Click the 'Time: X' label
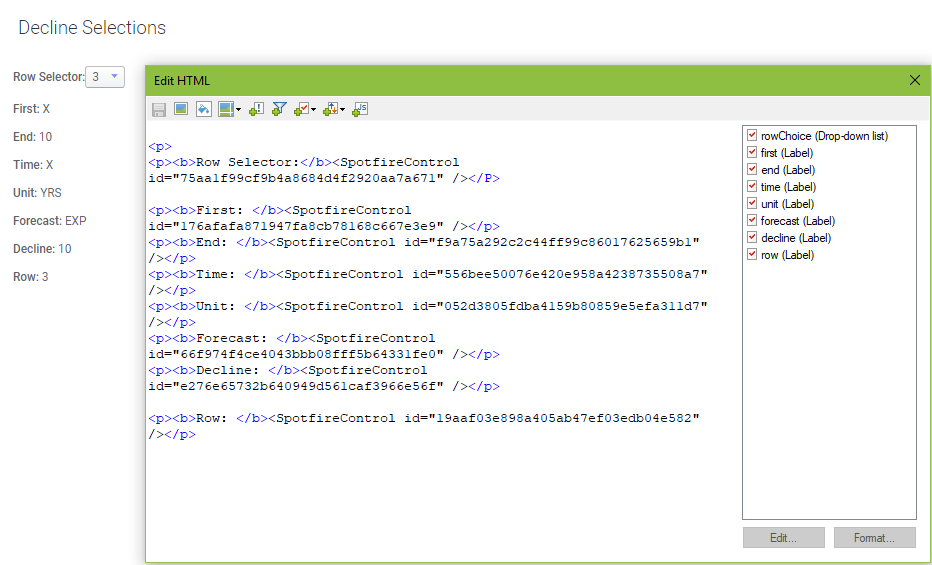The image size is (932, 565). coord(33,165)
